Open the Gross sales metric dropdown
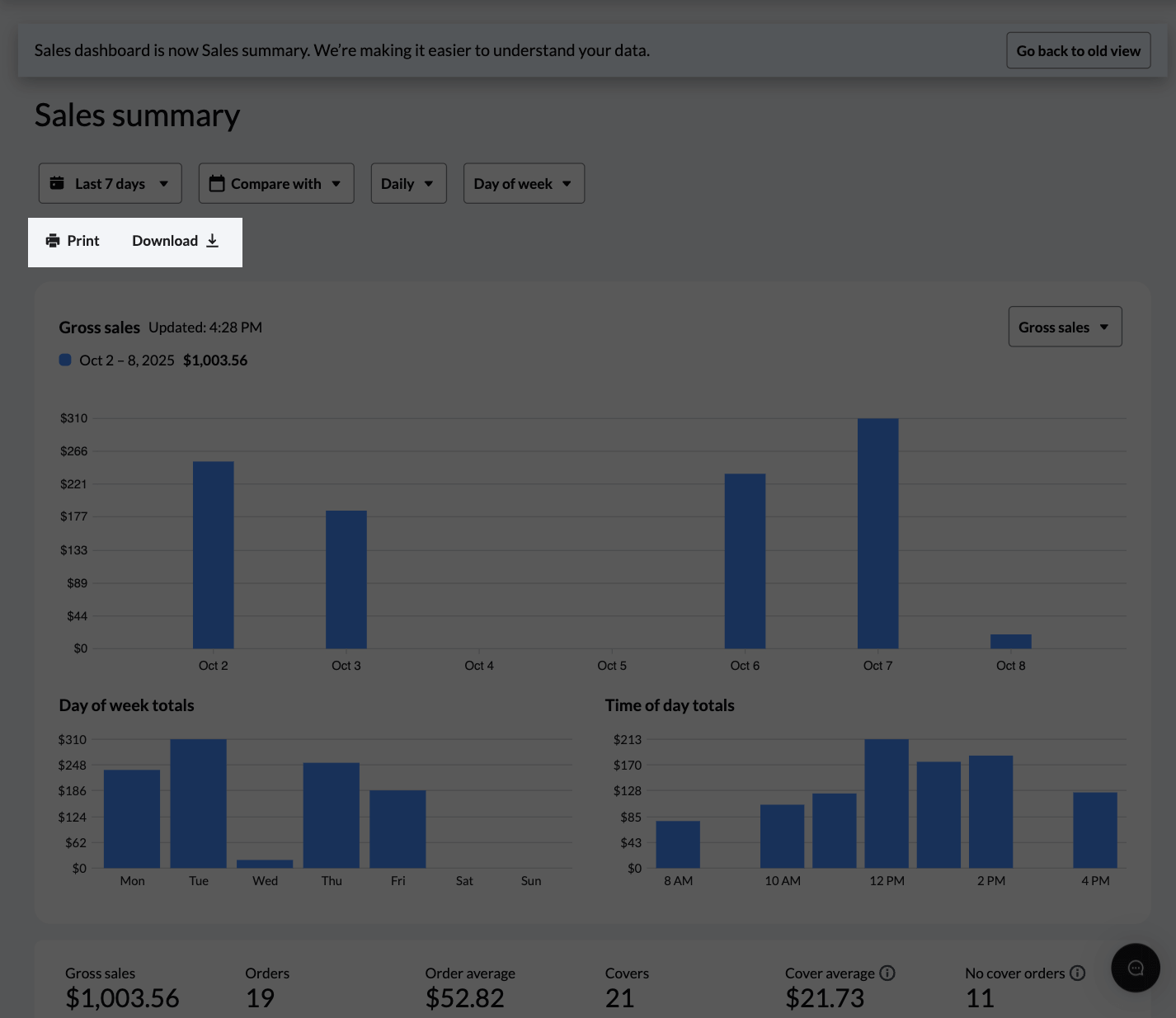1176x1018 pixels. (x=1065, y=328)
